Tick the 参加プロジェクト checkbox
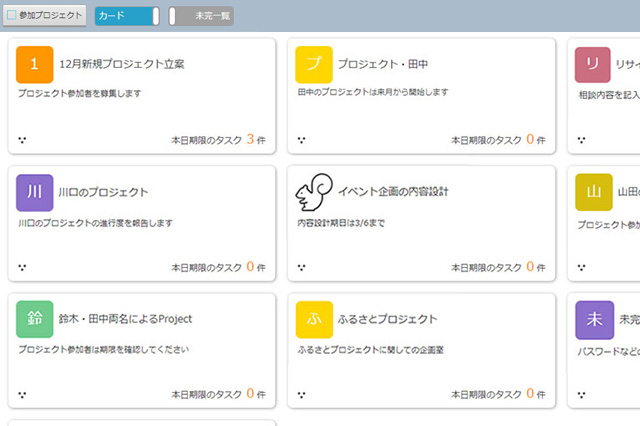Screen dimensions: 640x426 11,16
